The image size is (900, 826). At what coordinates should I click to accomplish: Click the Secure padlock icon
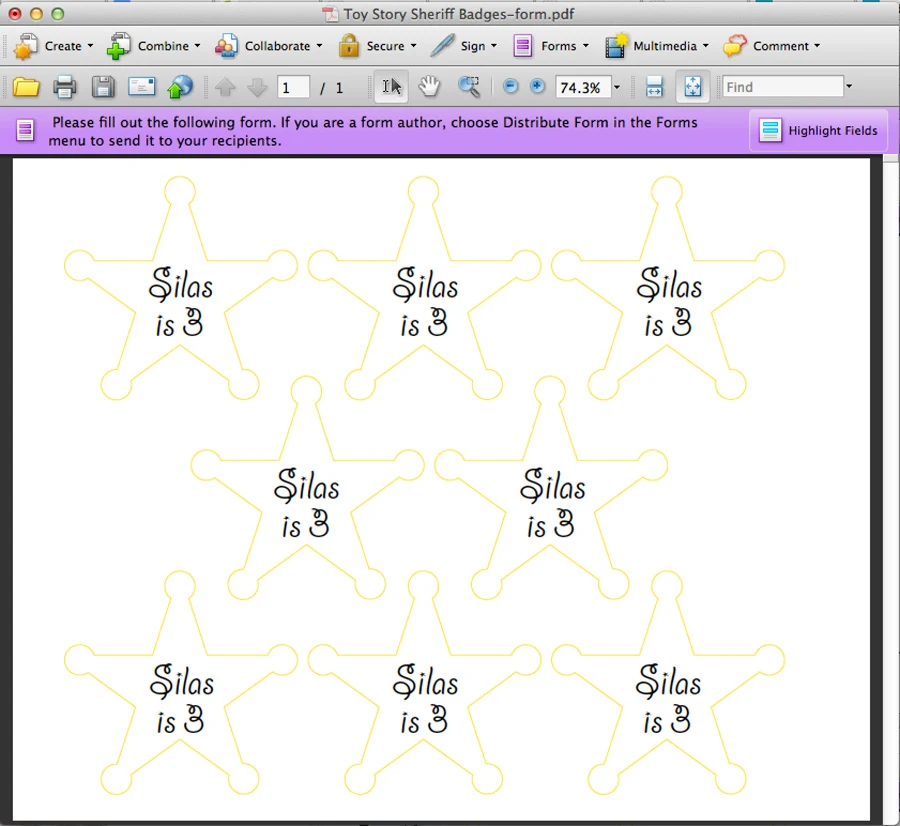(x=348, y=45)
